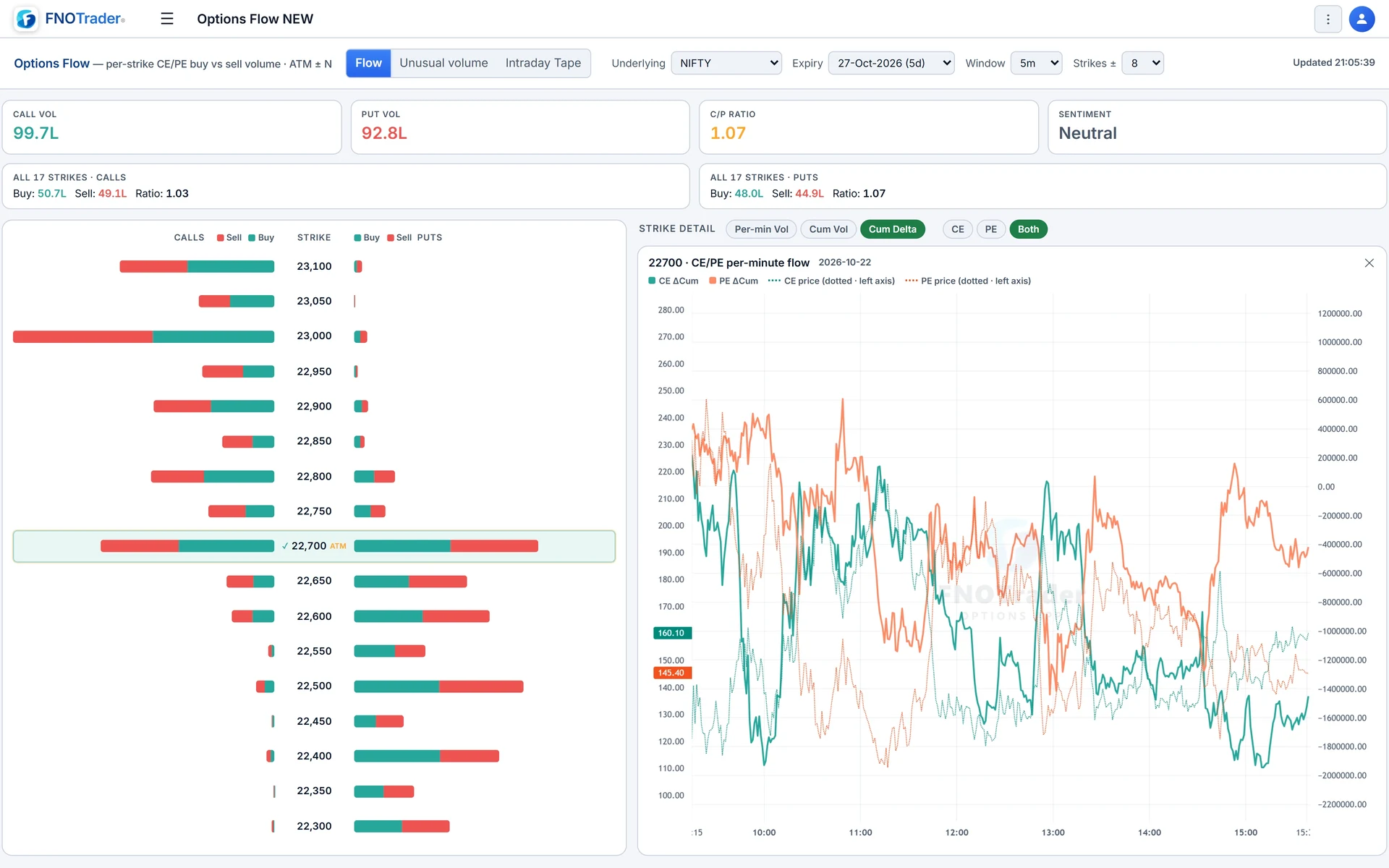
Task: Click the FNOTrader logo icon
Action: (26, 19)
